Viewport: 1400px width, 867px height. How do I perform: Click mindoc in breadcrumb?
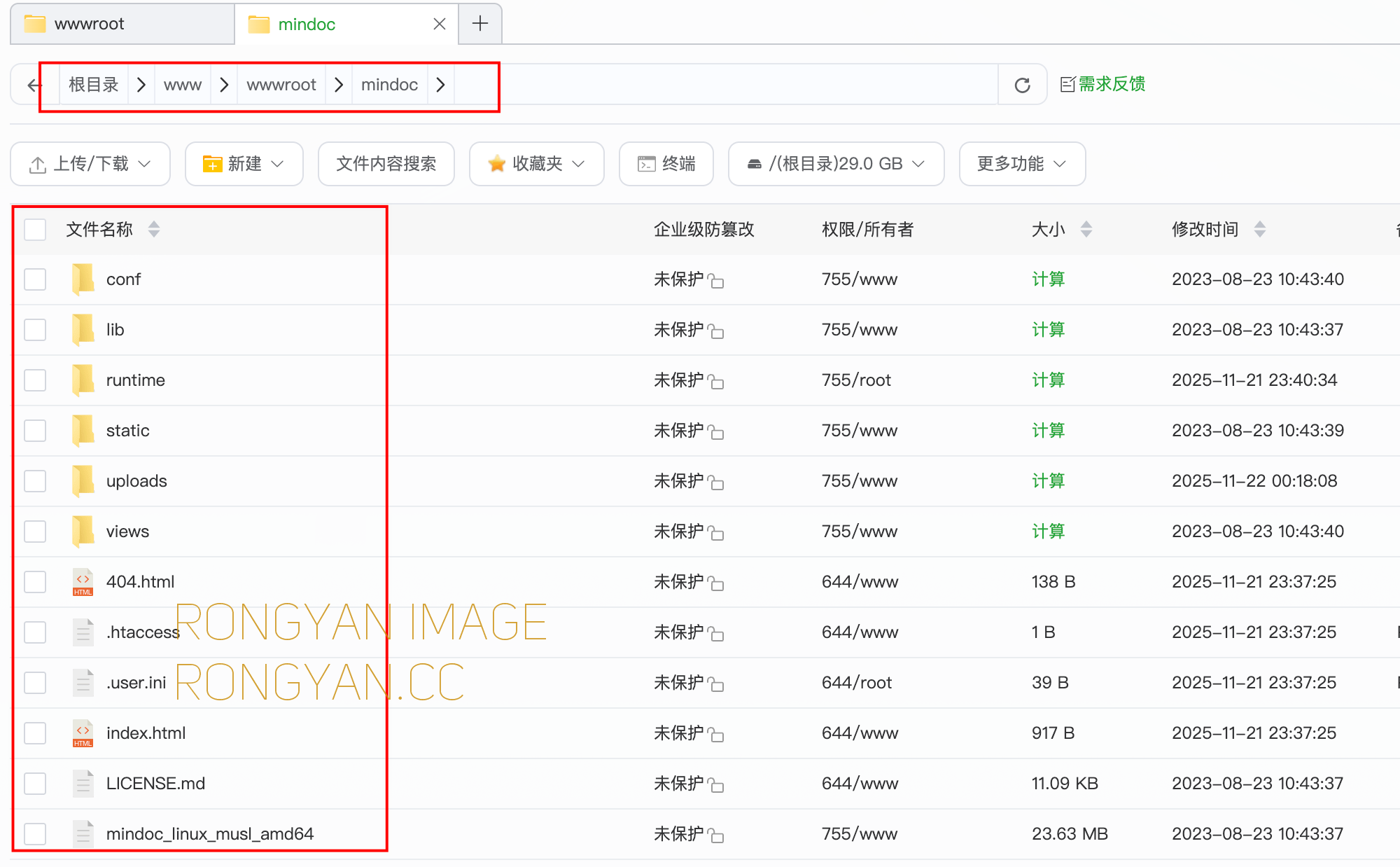[x=389, y=85]
